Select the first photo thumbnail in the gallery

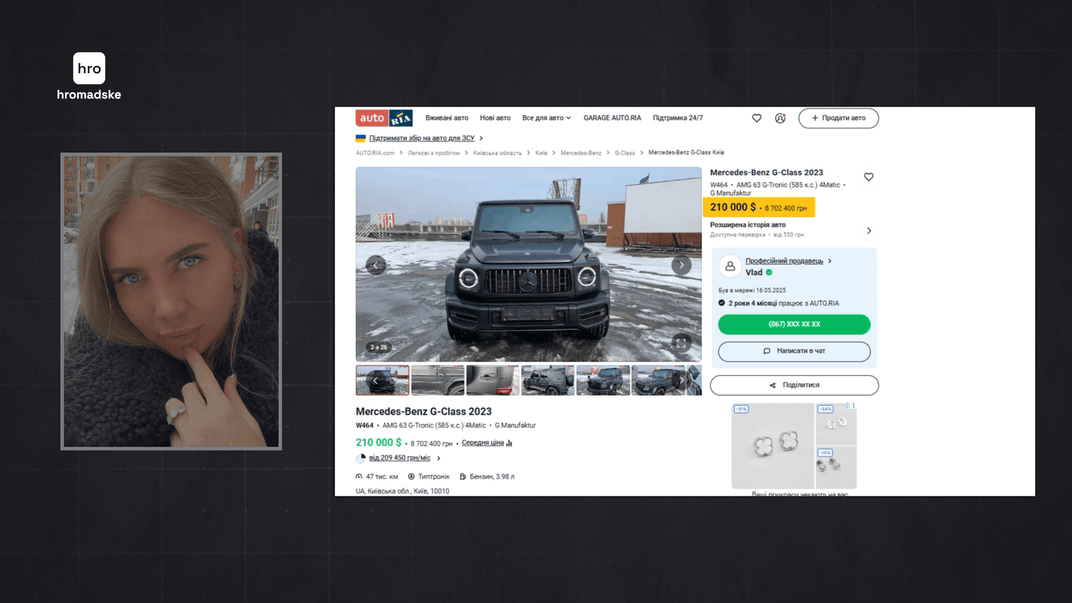pos(383,379)
